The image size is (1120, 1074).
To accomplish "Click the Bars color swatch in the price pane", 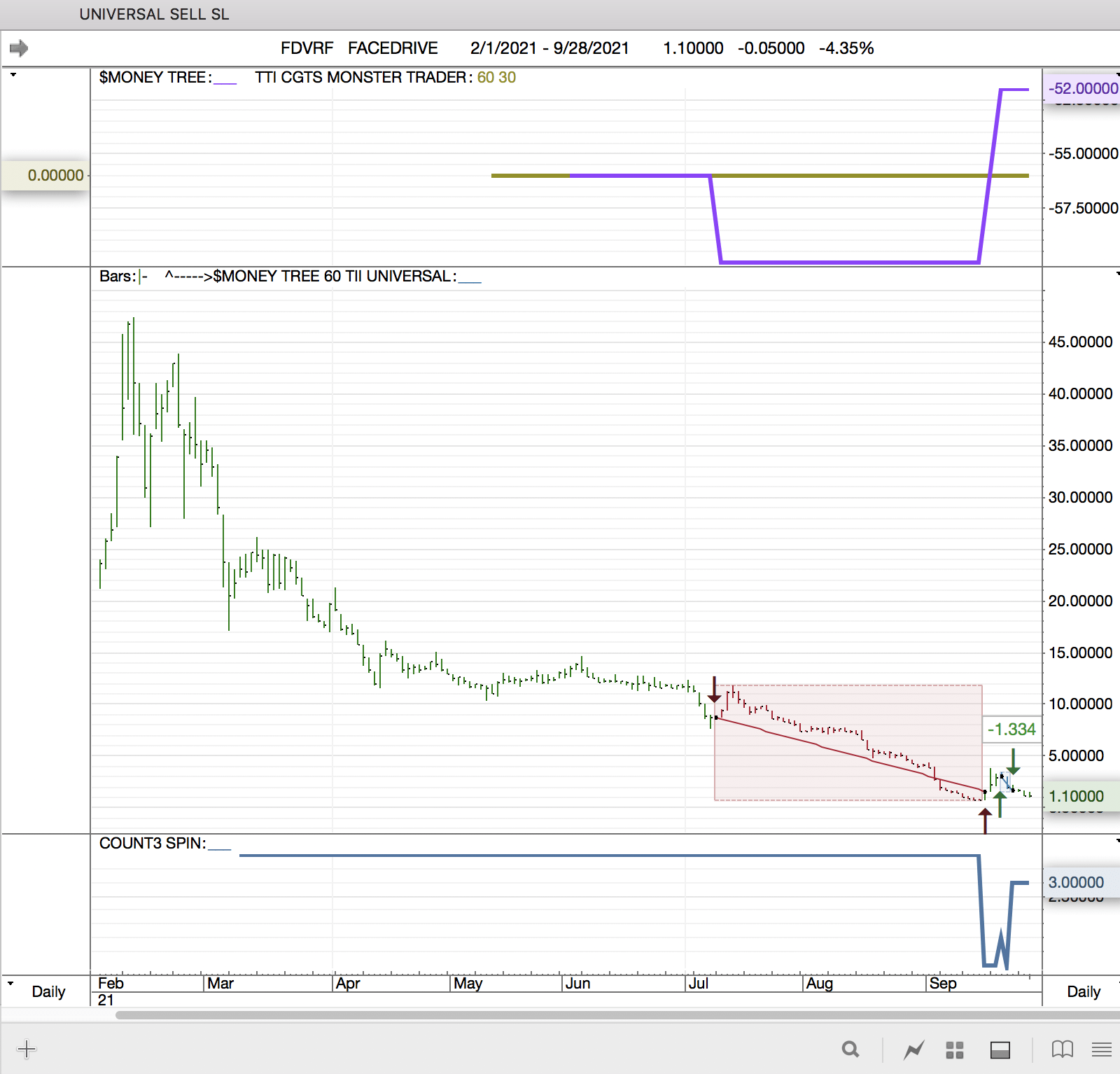I will (x=142, y=277).
